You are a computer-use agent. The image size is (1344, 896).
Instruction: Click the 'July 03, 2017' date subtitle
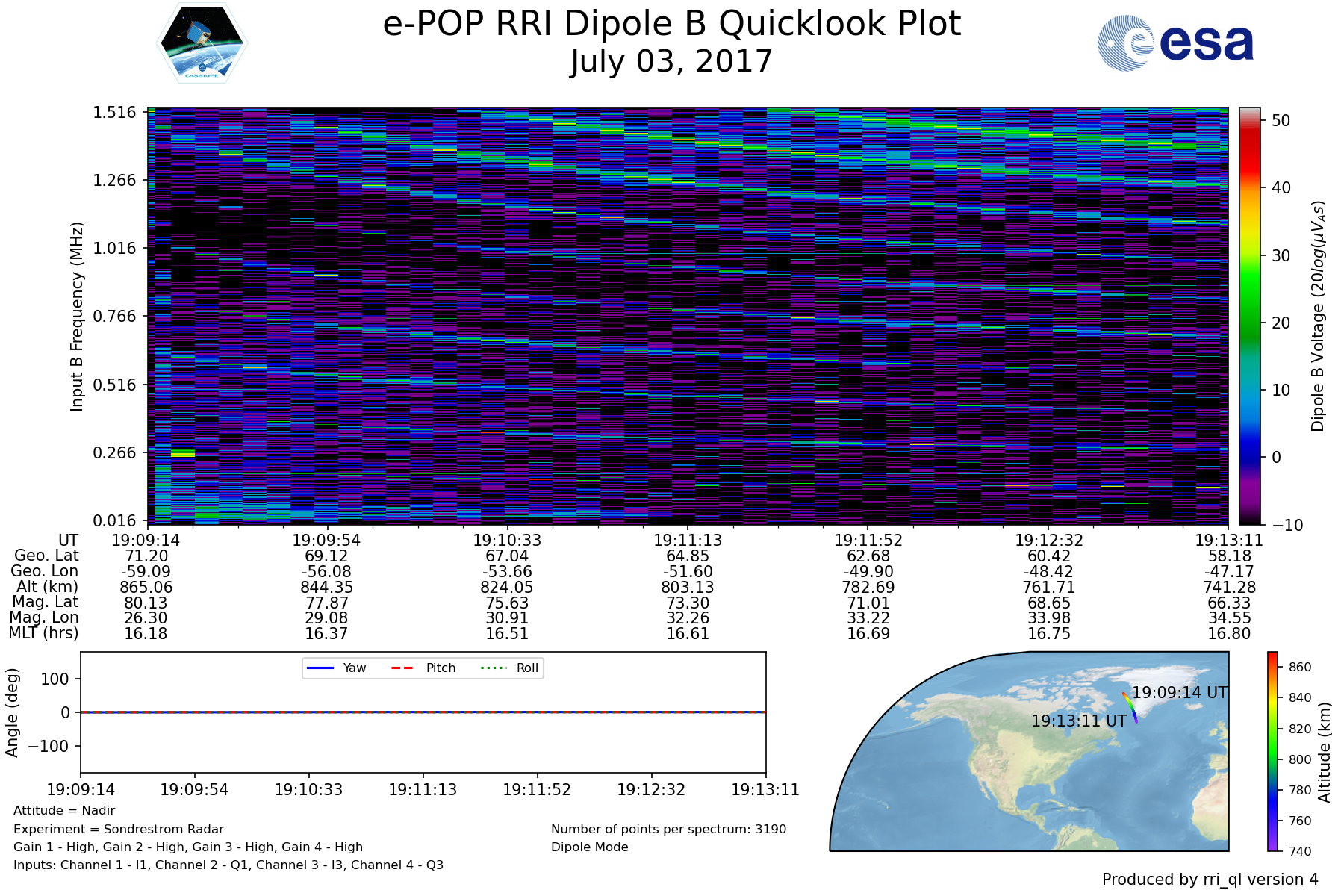click(671, 61)
